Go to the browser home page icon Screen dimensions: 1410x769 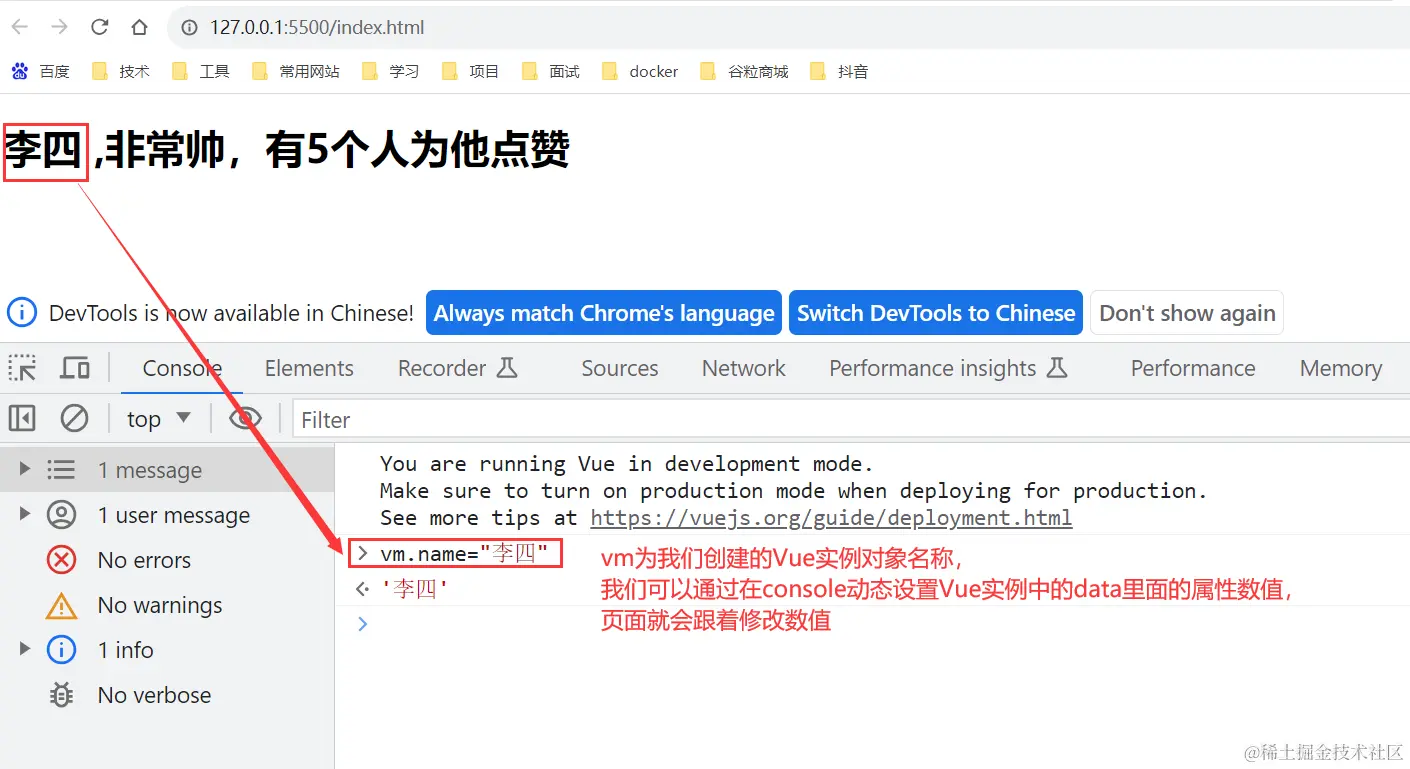[x=139, y=27]
